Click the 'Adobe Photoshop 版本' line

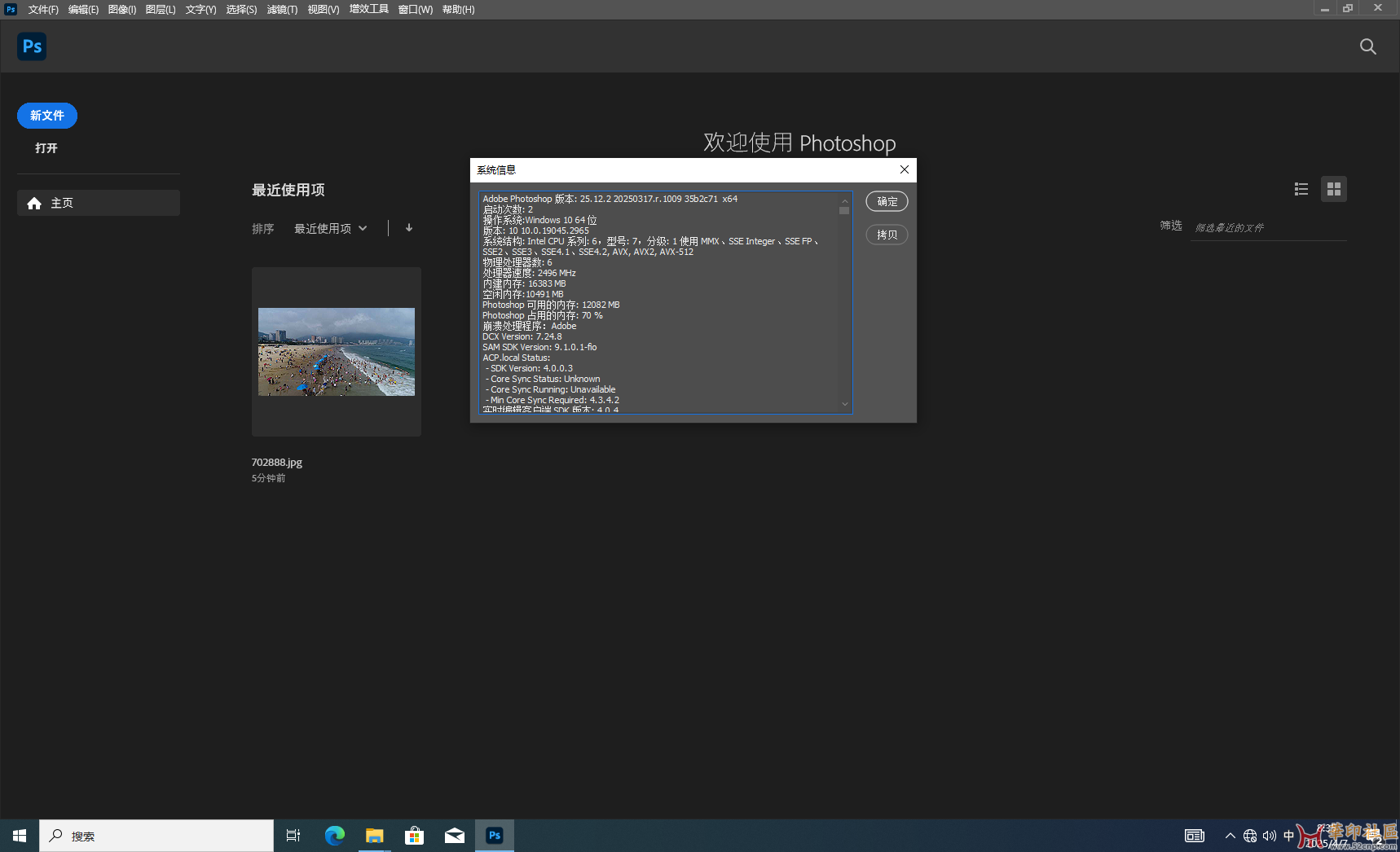click(x=610, y=199)
